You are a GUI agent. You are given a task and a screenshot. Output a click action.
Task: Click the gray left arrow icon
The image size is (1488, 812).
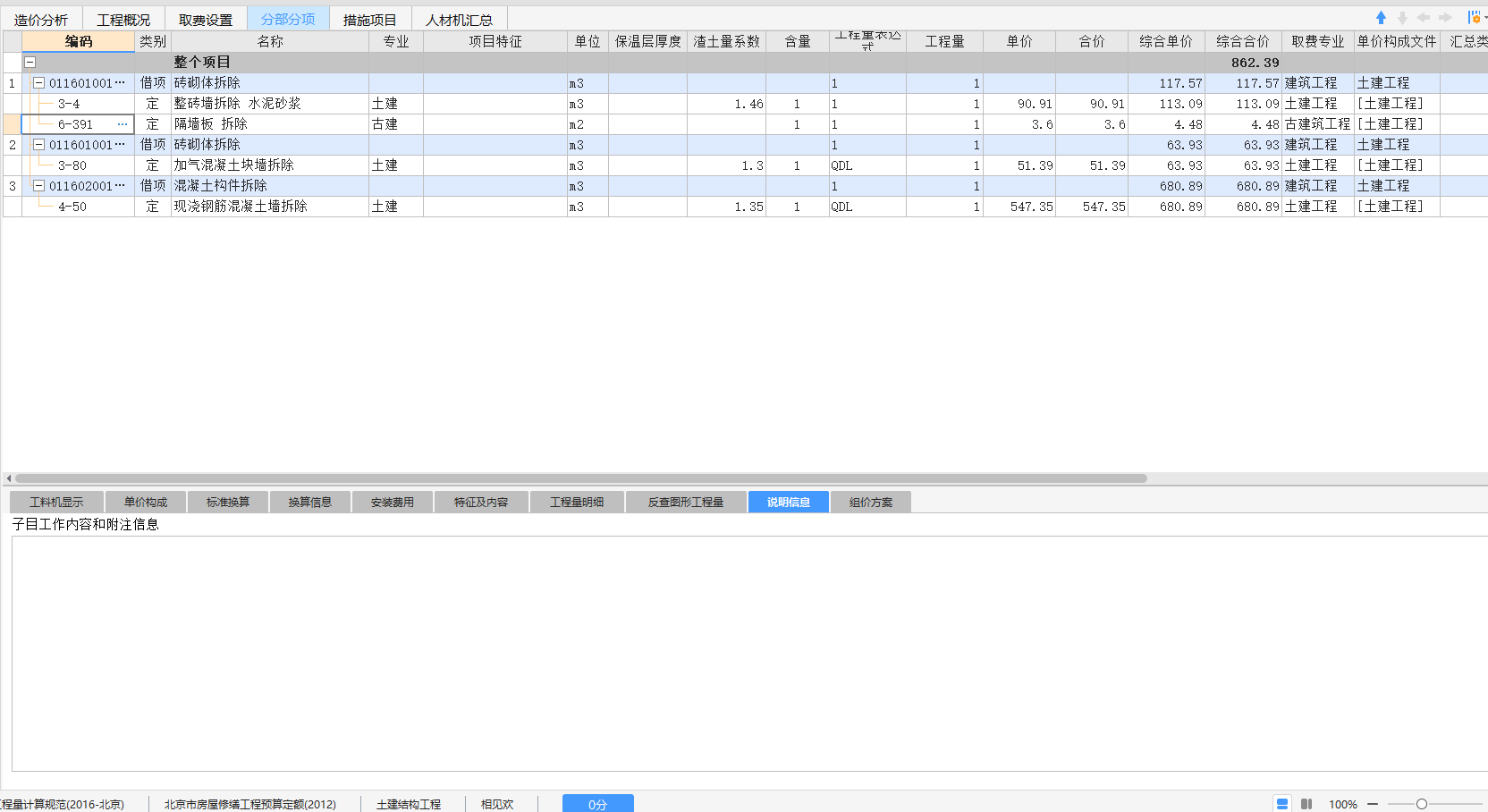[1424, 18]
